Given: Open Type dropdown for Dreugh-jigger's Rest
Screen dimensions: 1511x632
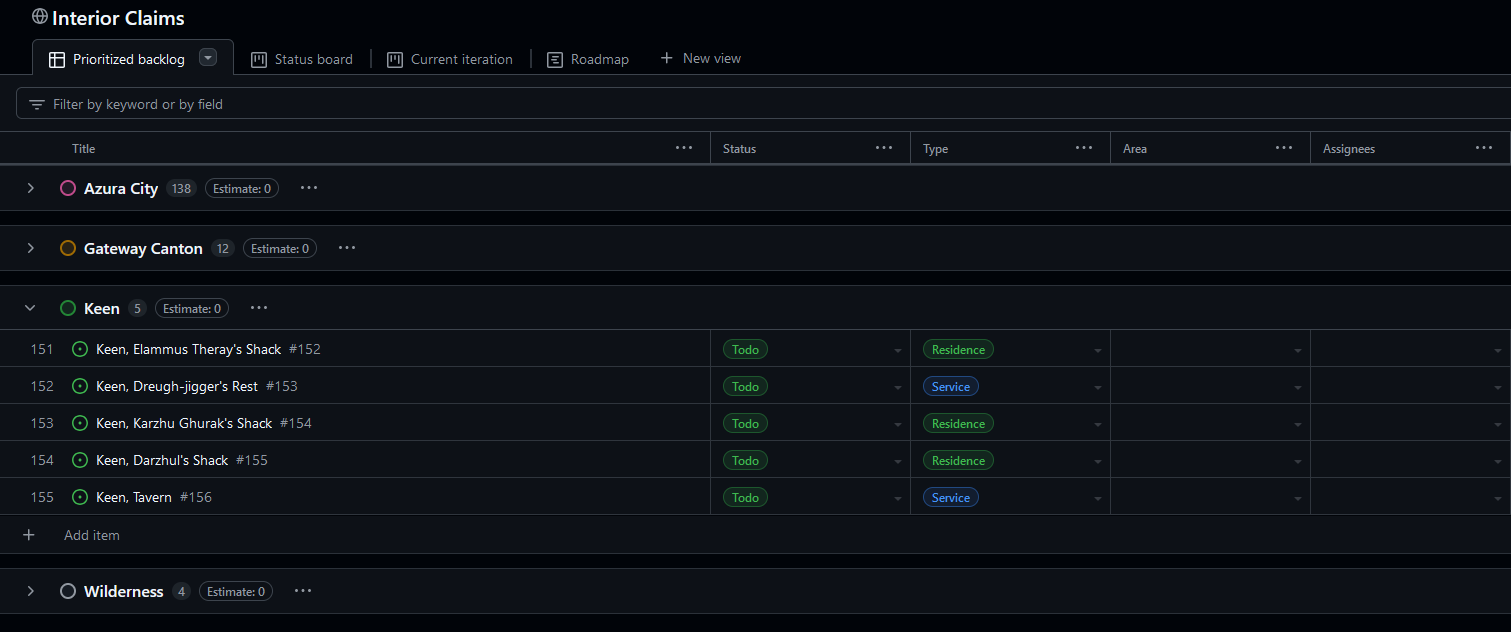Looking at the screenshot, I should pyautogui.click(x=1098, y=387).
